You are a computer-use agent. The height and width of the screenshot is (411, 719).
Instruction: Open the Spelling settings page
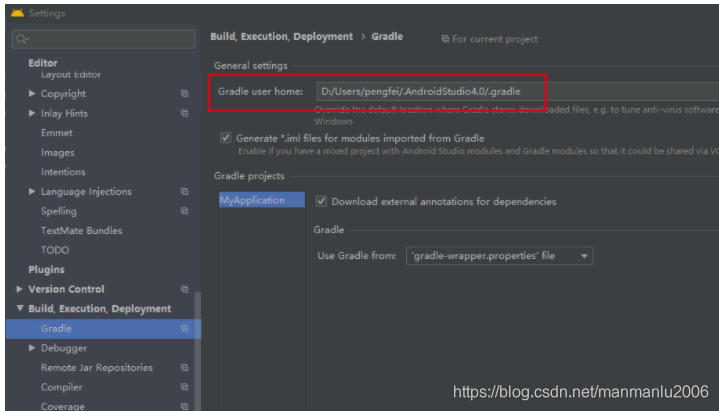tap(59, 211)
